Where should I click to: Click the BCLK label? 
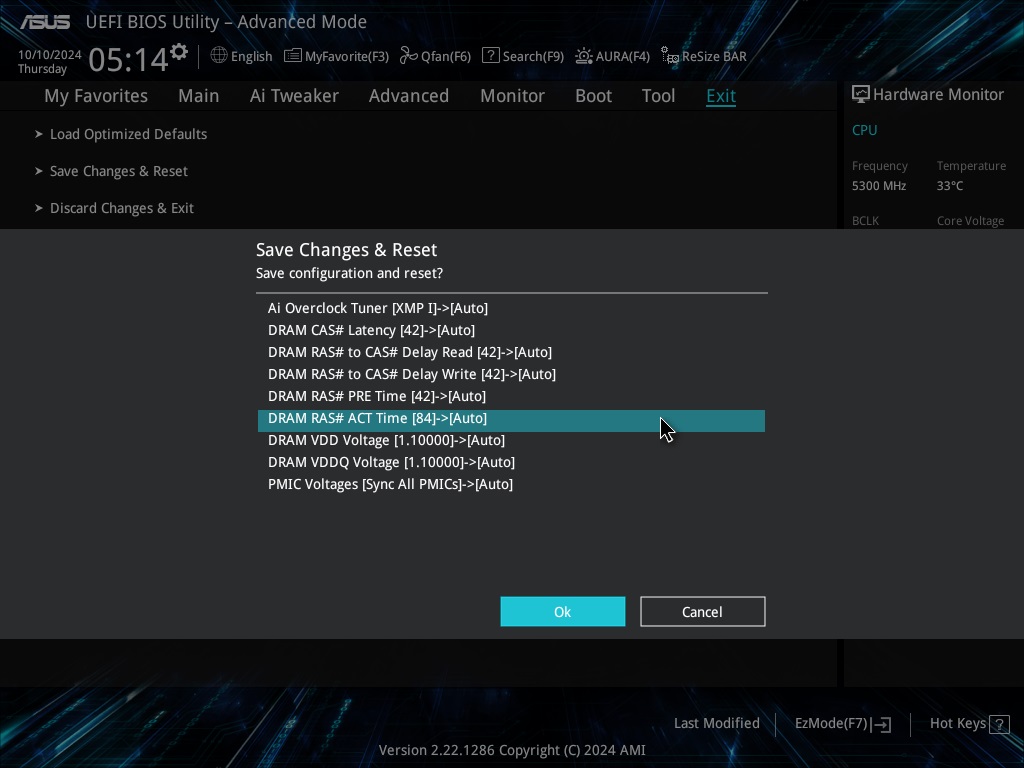[x=865, y=221]
